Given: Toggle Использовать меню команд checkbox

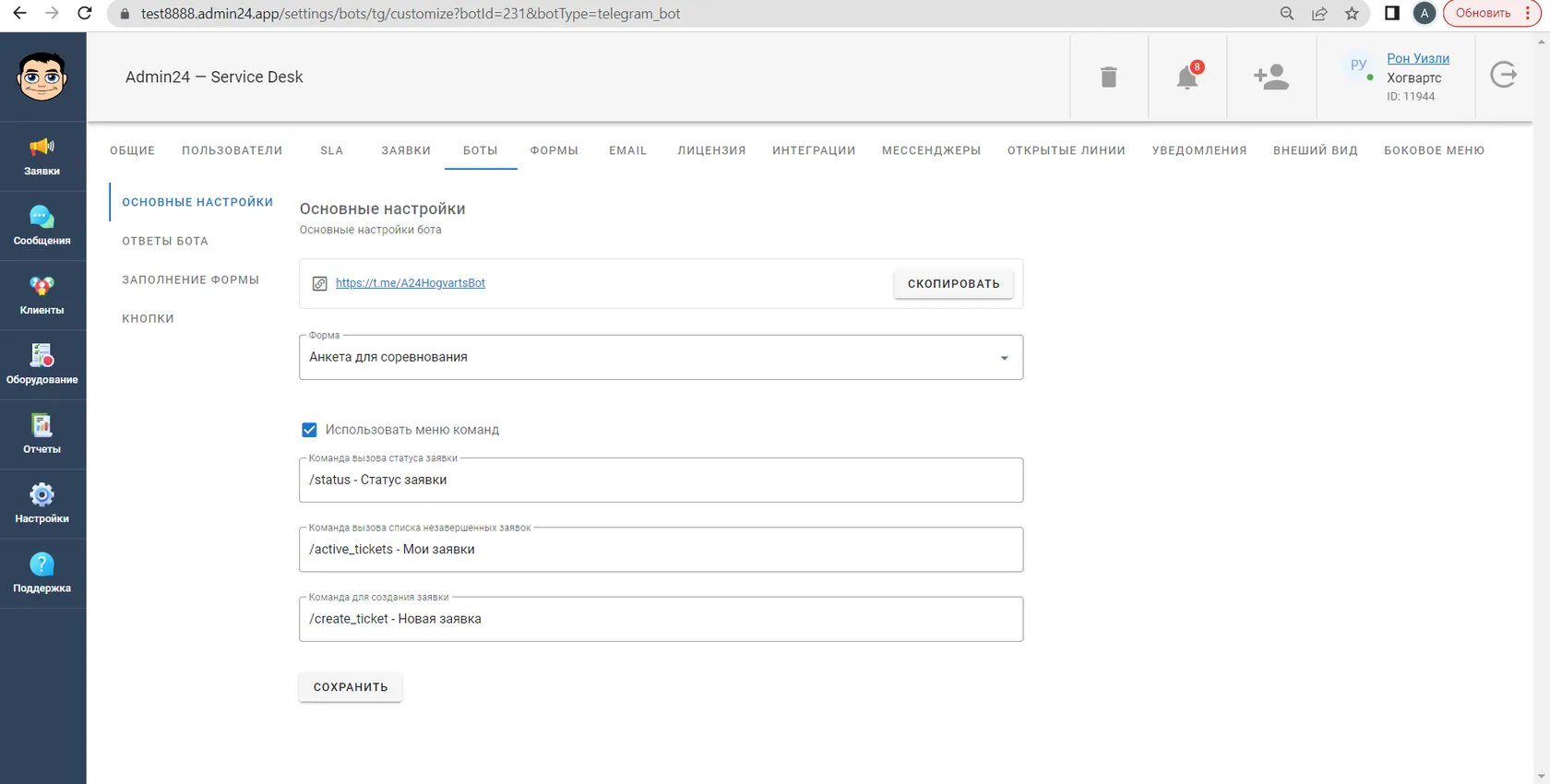Looking at the screenshot, I should (x=309, y=430).
